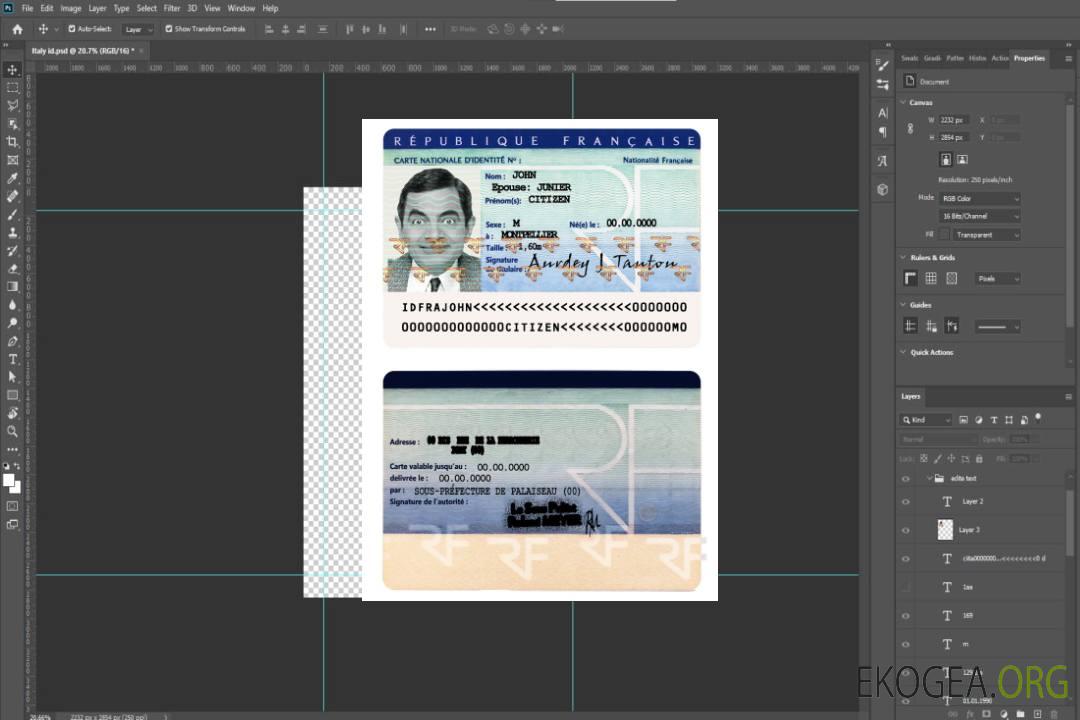This screenshot has height=720, width=1080.
Task: Open the 3D panel cube icon
Action: [882, 189]
